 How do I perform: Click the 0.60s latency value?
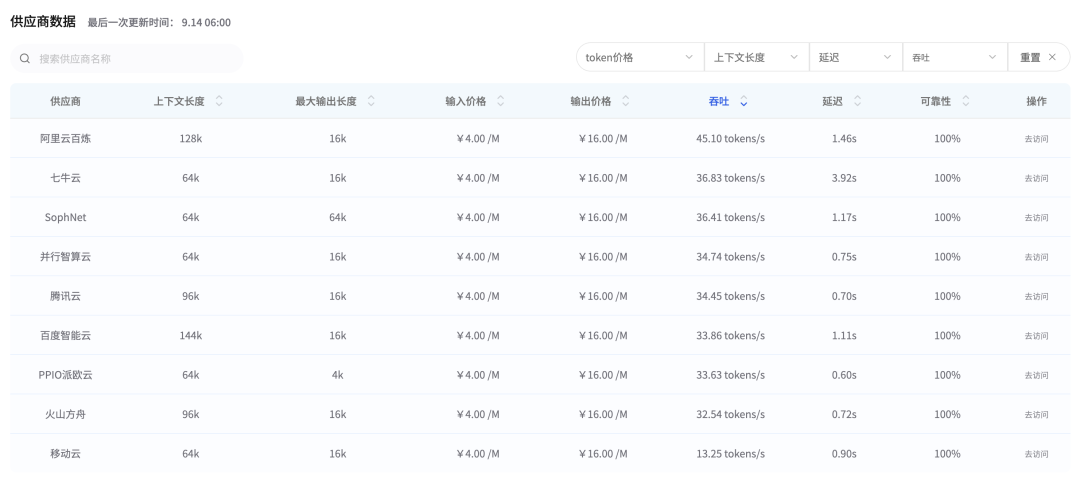(844, 375)
